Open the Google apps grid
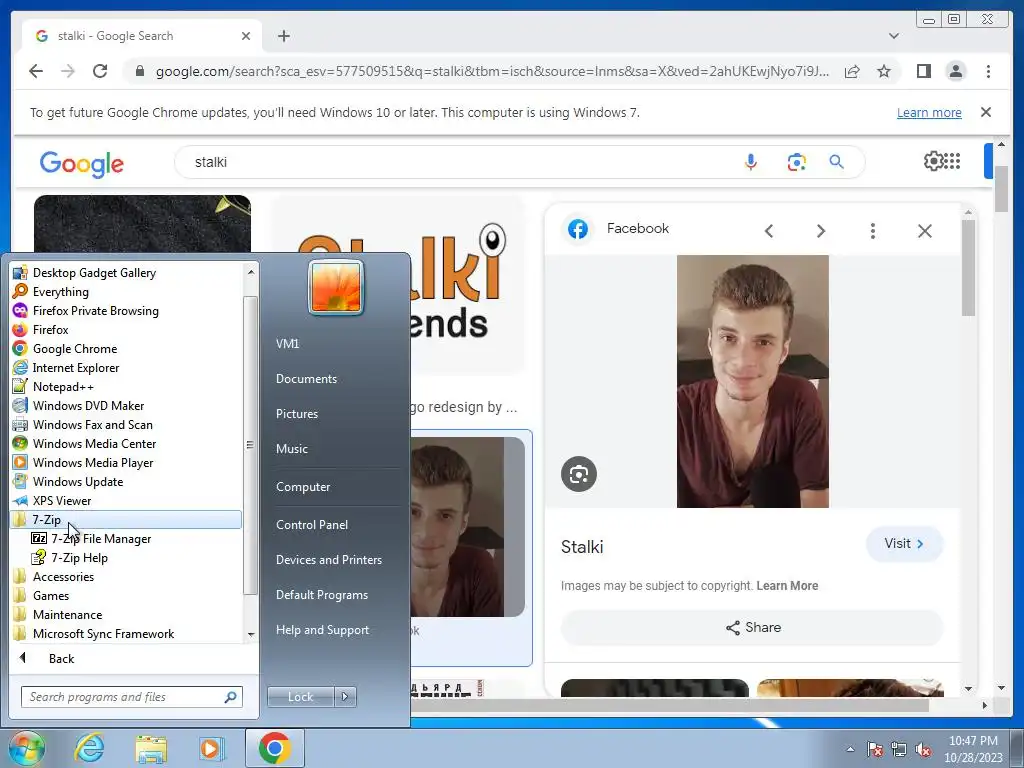Screen dimensions: 1024x768 tap(953, 161)
